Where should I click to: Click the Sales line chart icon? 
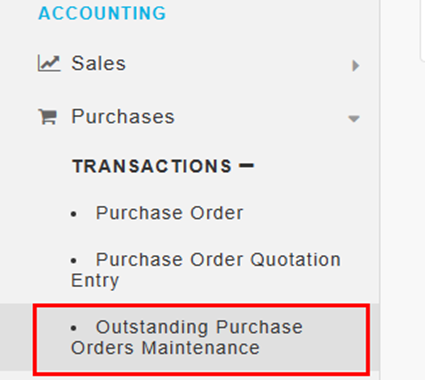[49, 63]
